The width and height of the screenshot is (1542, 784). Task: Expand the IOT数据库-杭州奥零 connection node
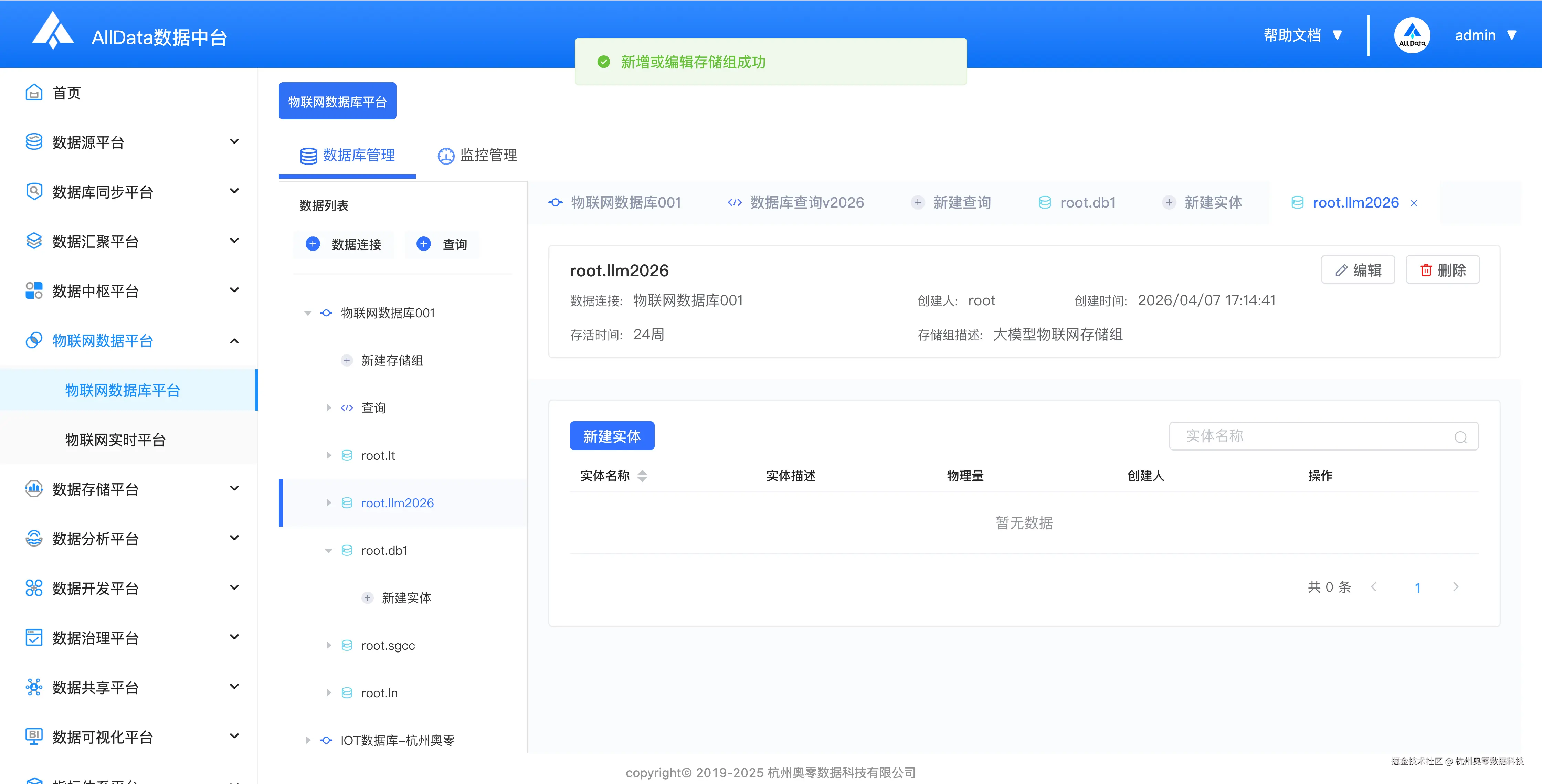tap(308, 740)
